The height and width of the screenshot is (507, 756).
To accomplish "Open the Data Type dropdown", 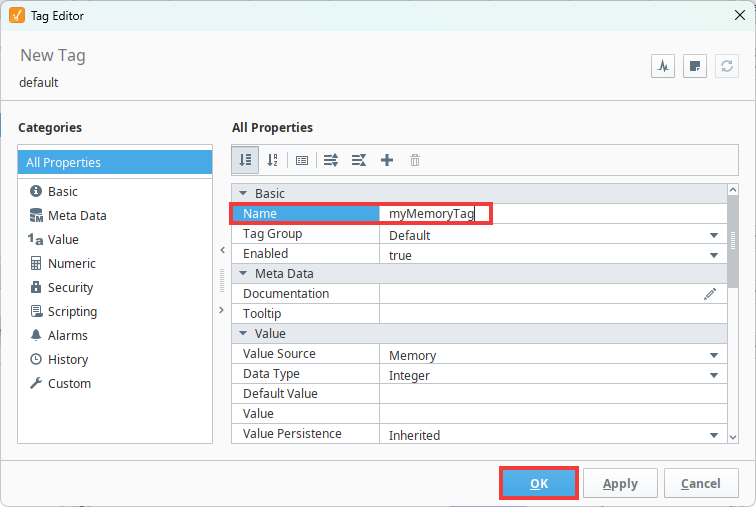I will tap(714, 375).
